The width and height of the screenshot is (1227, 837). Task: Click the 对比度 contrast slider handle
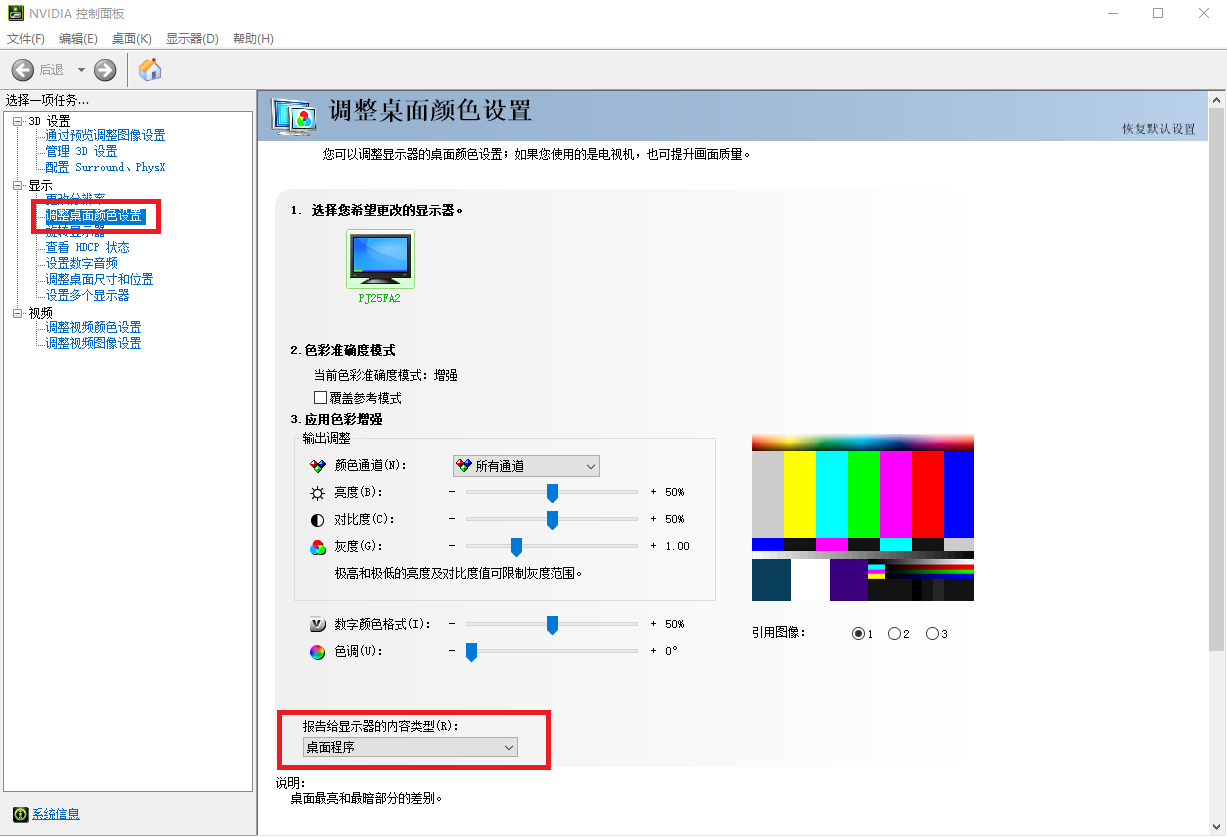pyautogui.click(x=552, y=520)
